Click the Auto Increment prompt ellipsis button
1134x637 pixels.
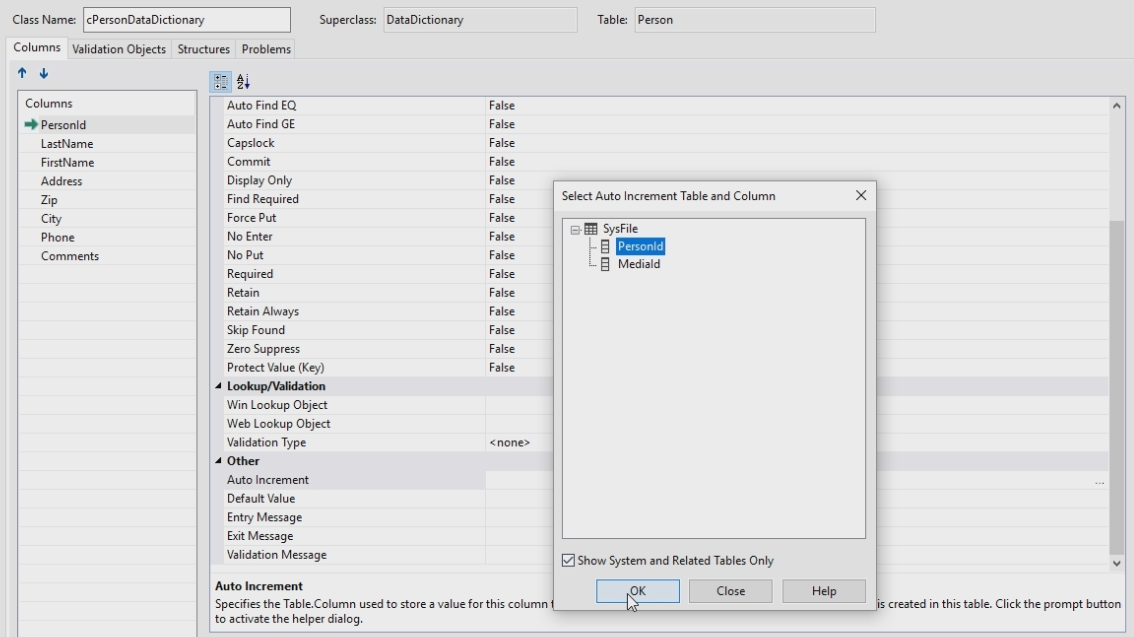pos(1099,481)
